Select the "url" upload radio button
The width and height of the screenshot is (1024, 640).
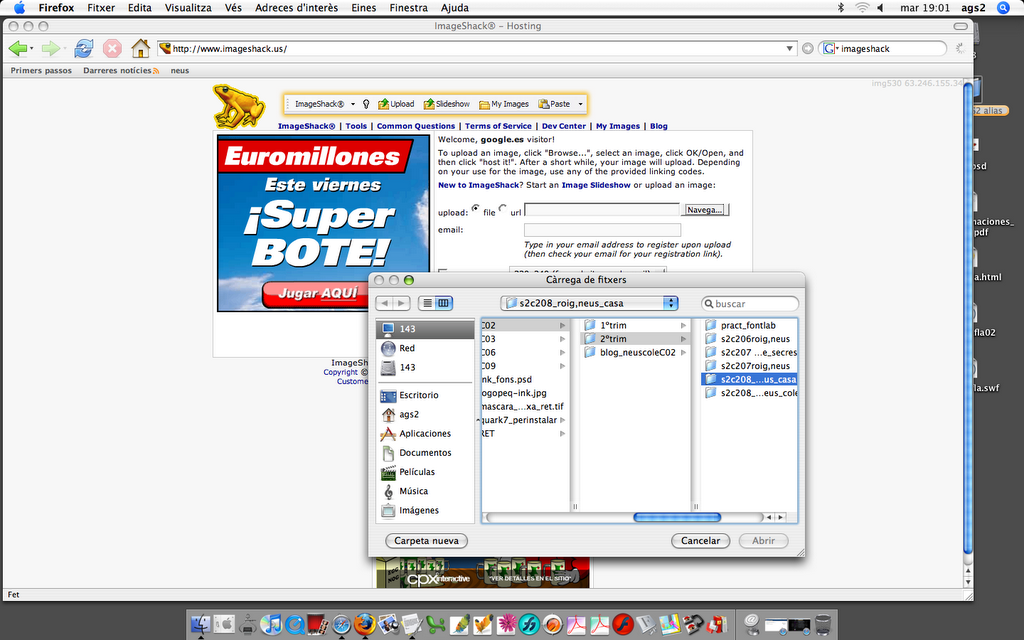[x=503, y=208]
